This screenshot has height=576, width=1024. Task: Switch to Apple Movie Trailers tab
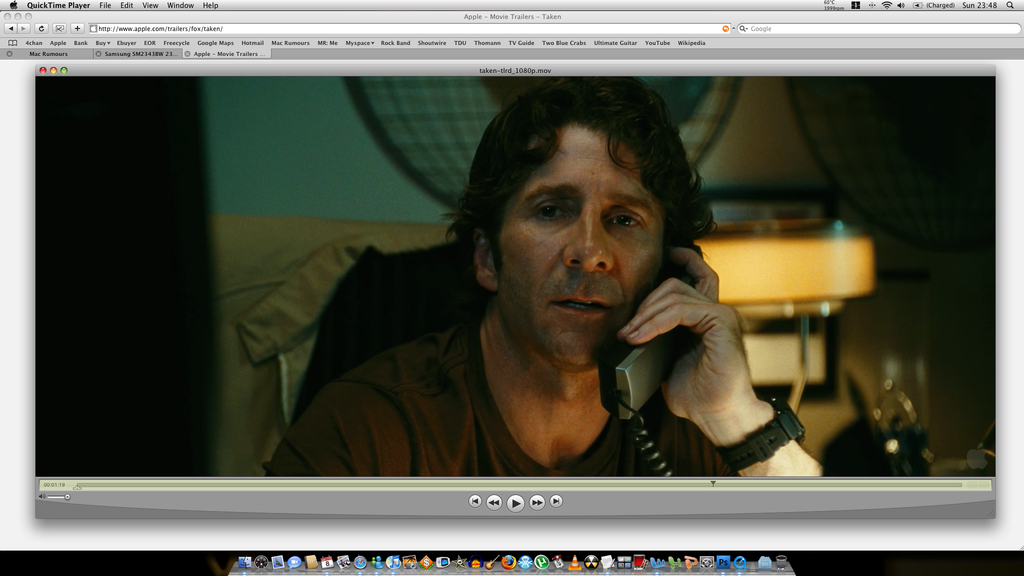(229, 54)
